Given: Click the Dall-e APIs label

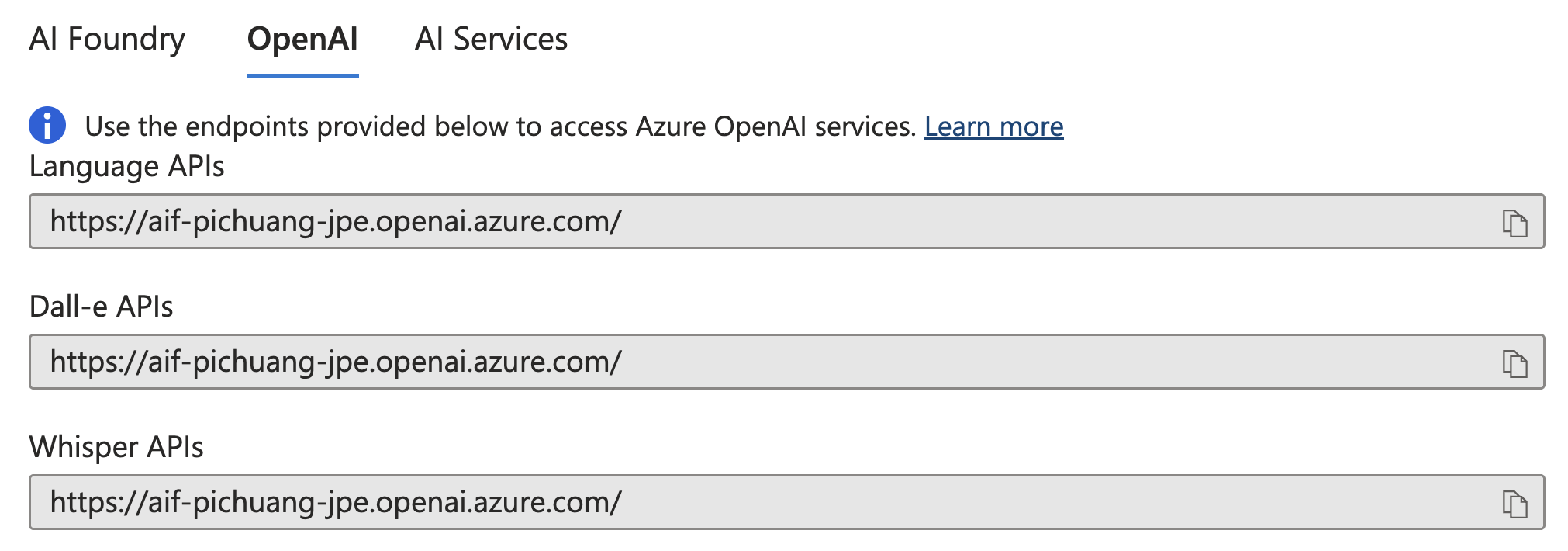Looking at the screenshot, I should 101,307.
